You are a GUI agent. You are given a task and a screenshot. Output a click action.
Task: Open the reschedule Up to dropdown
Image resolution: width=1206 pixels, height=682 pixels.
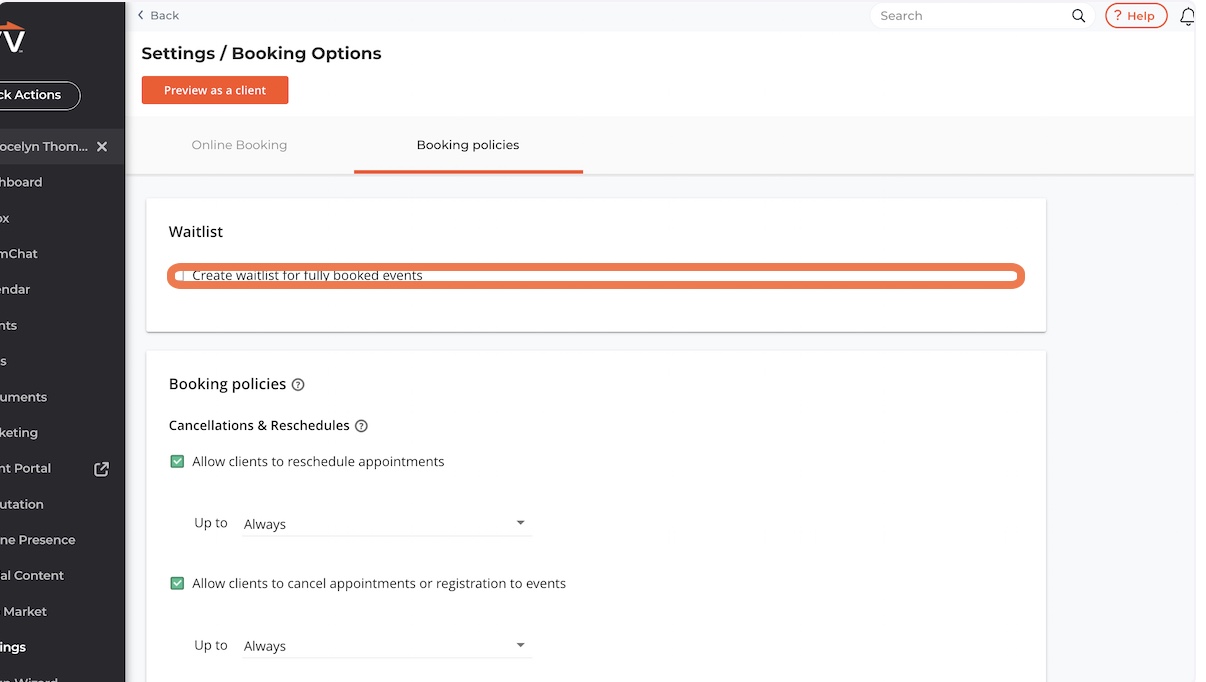point(386,524)
